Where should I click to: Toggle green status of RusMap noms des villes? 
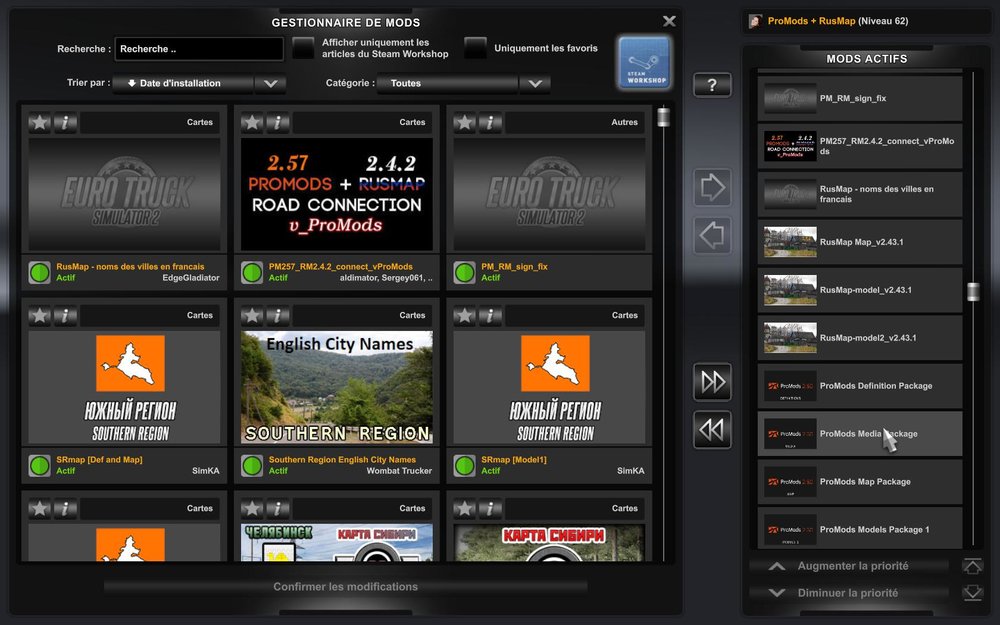point(40,272)
